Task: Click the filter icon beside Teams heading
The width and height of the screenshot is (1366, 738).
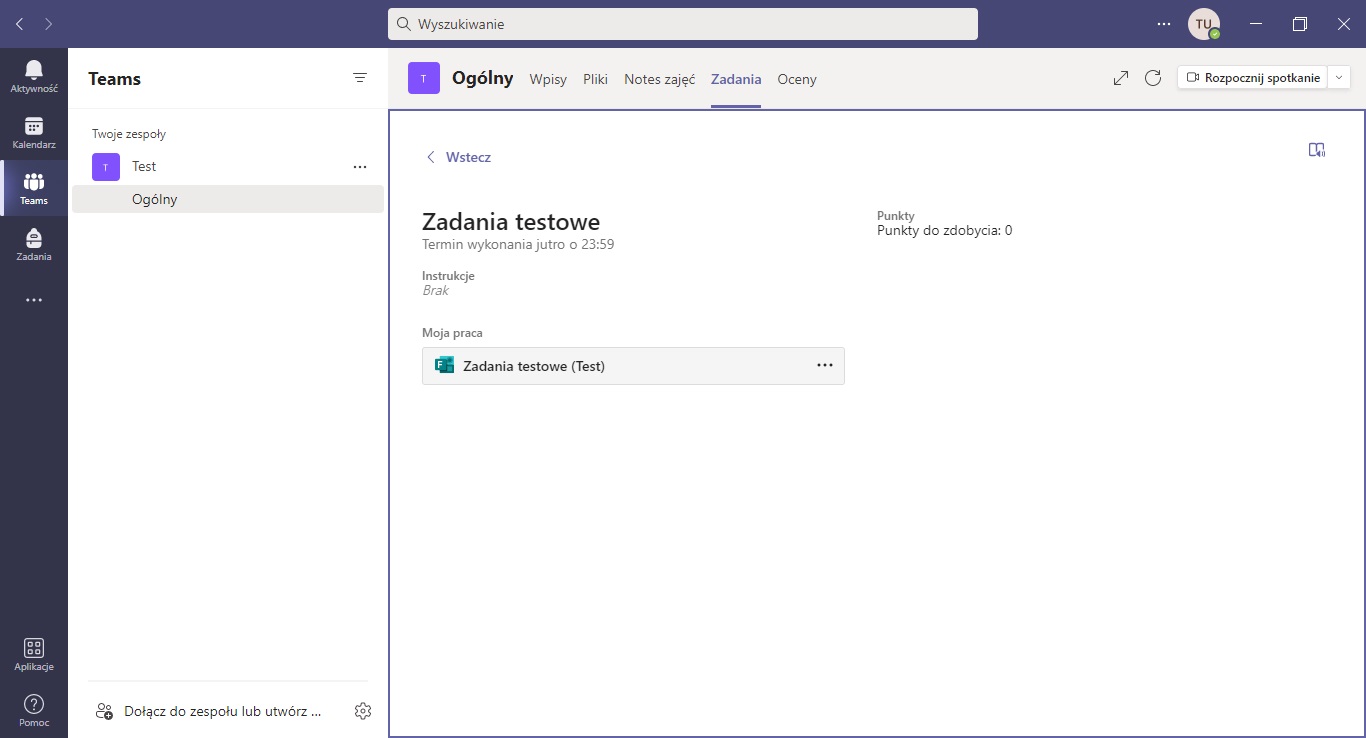Action: 360,78
